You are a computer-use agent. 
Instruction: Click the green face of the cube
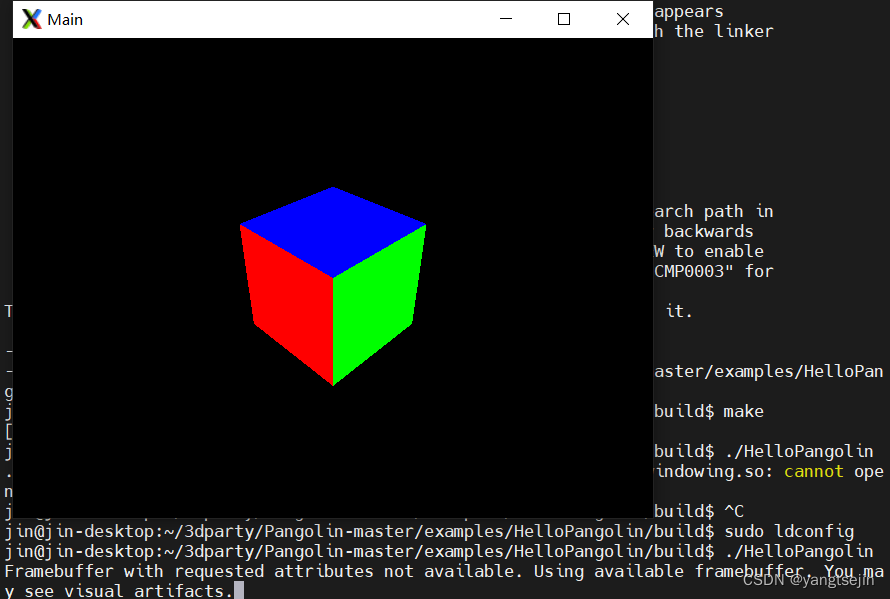tap(376, 304)
